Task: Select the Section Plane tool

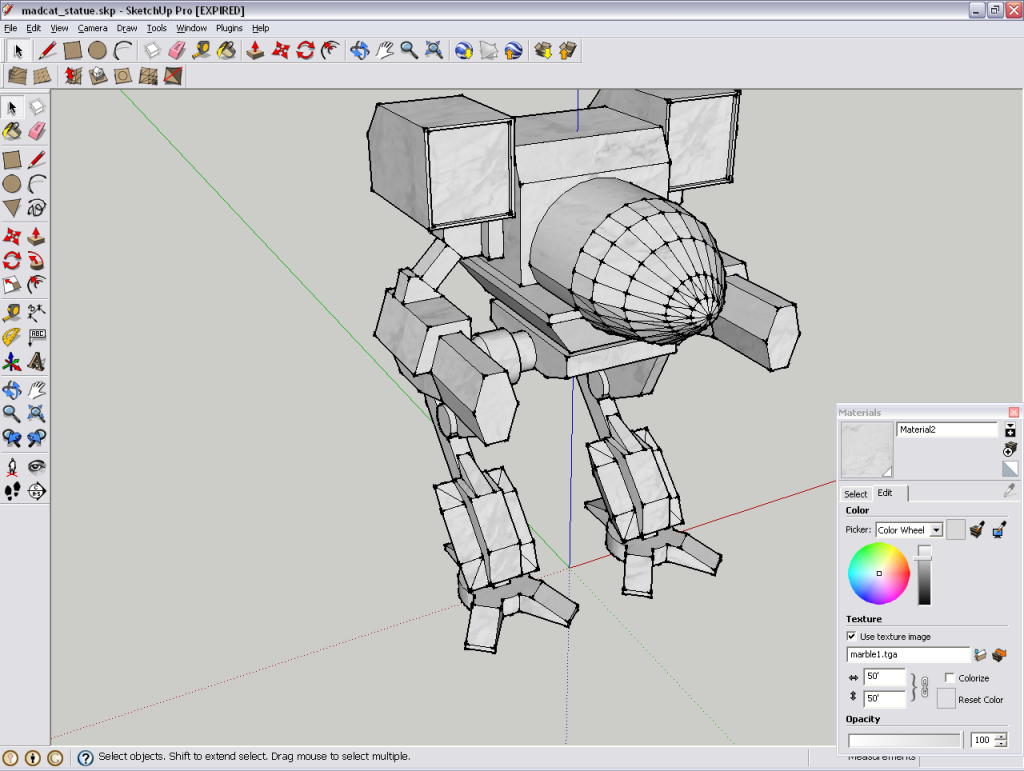Action: [37, 490]
